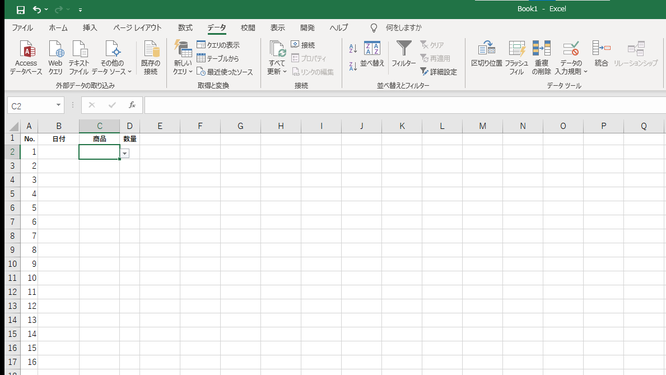Click リンクの編集 button
The width and height of the screenshot is (666, 375).
313,72
